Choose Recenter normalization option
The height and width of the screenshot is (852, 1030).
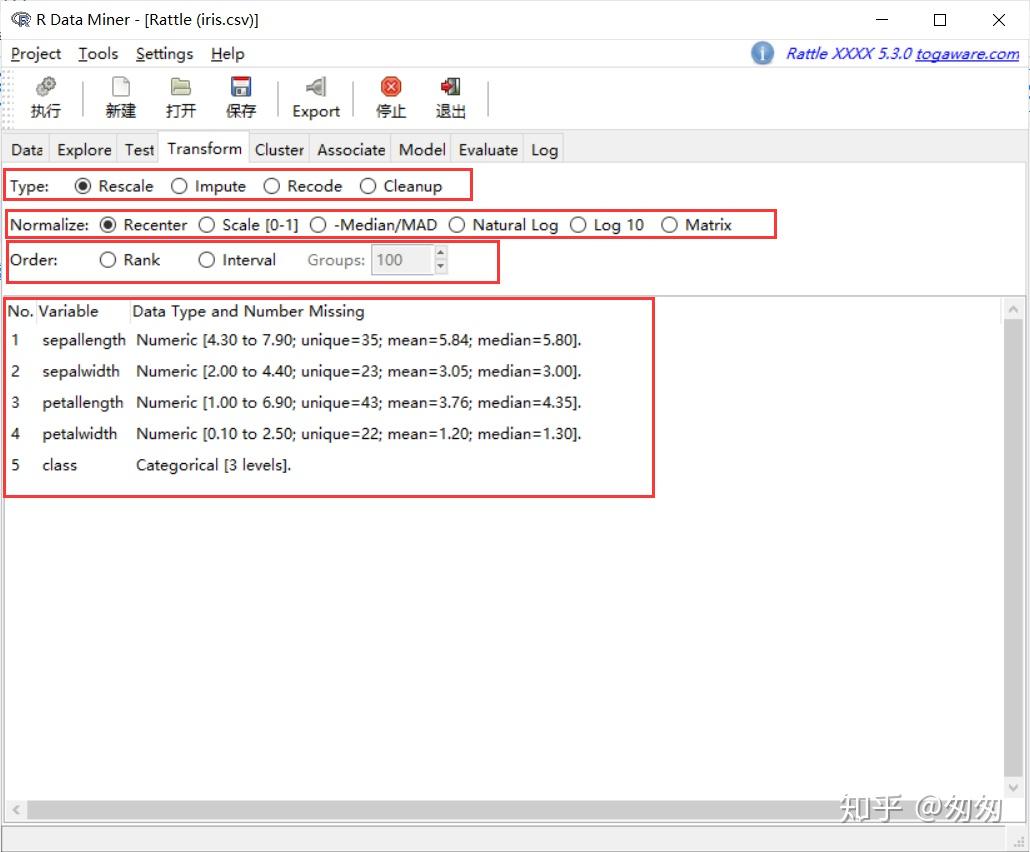pyautogui.click(x=108, y=225)
